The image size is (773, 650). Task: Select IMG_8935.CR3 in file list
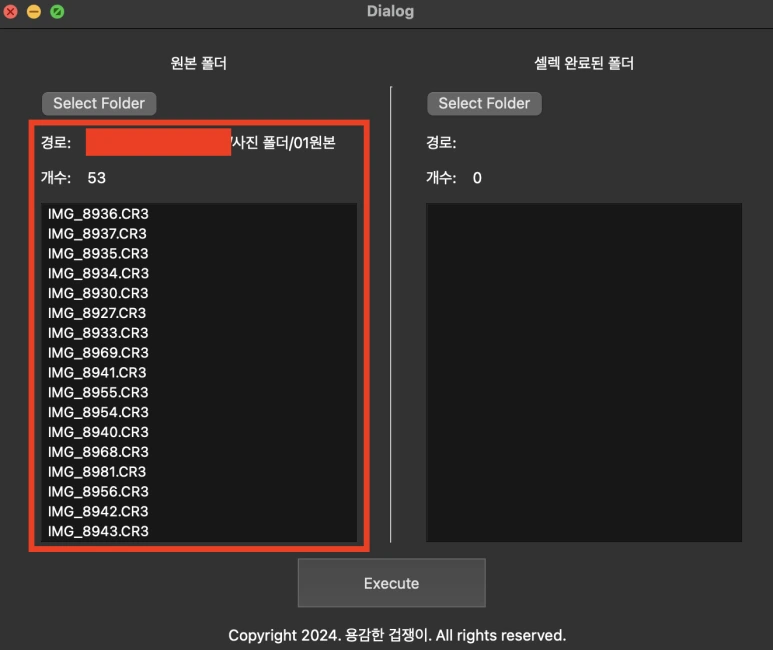199,253
